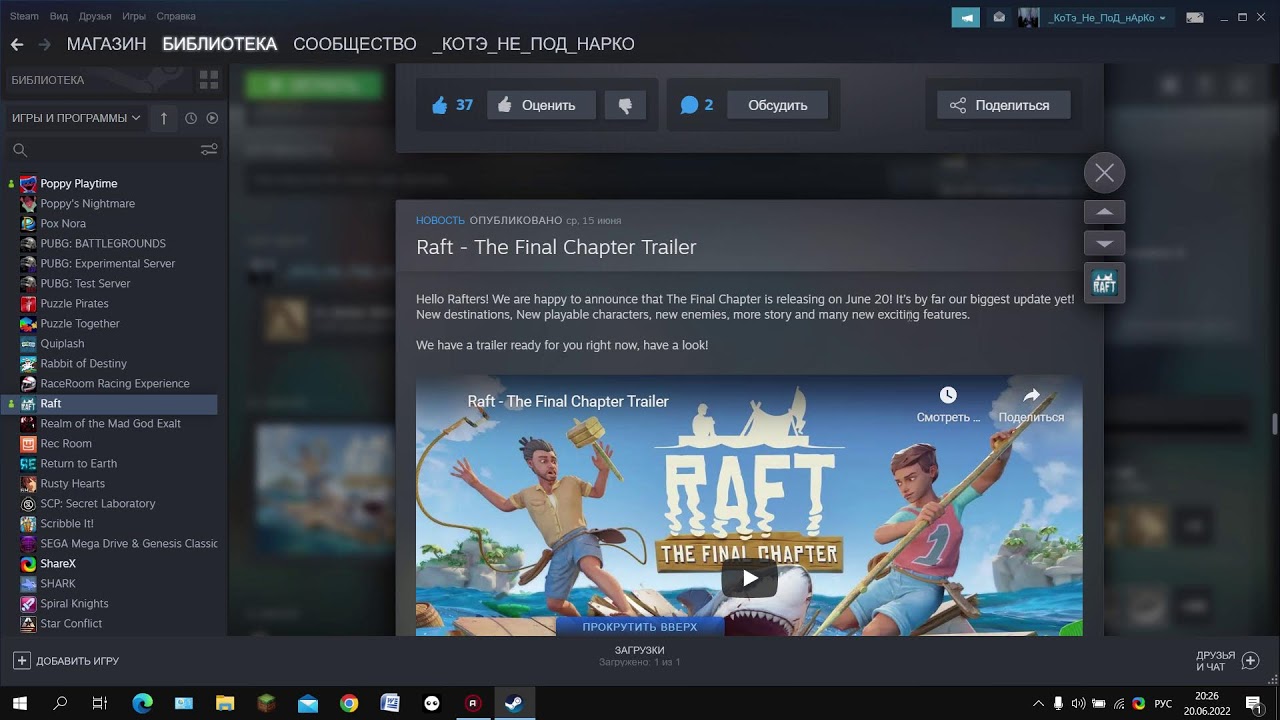The width and height of the screenshot is (1280, 720).
Task: Click Steam icon in taskbar
Action: click(x=513, y=703)
